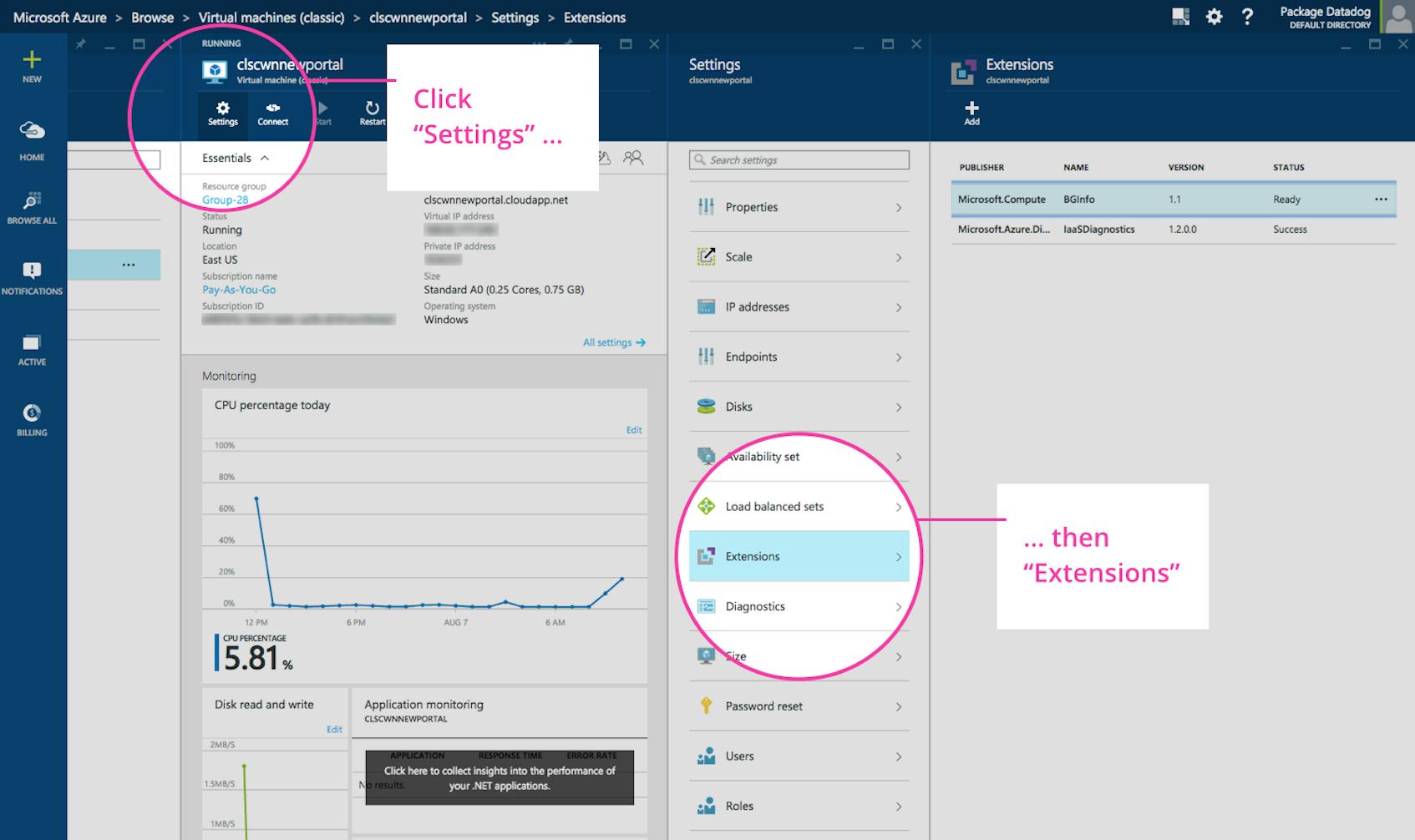This screenshot has height=840, width=1415.
Task: Select Virtual machines (classic) in breadcrumb
Action: click(x=271, y=17)
